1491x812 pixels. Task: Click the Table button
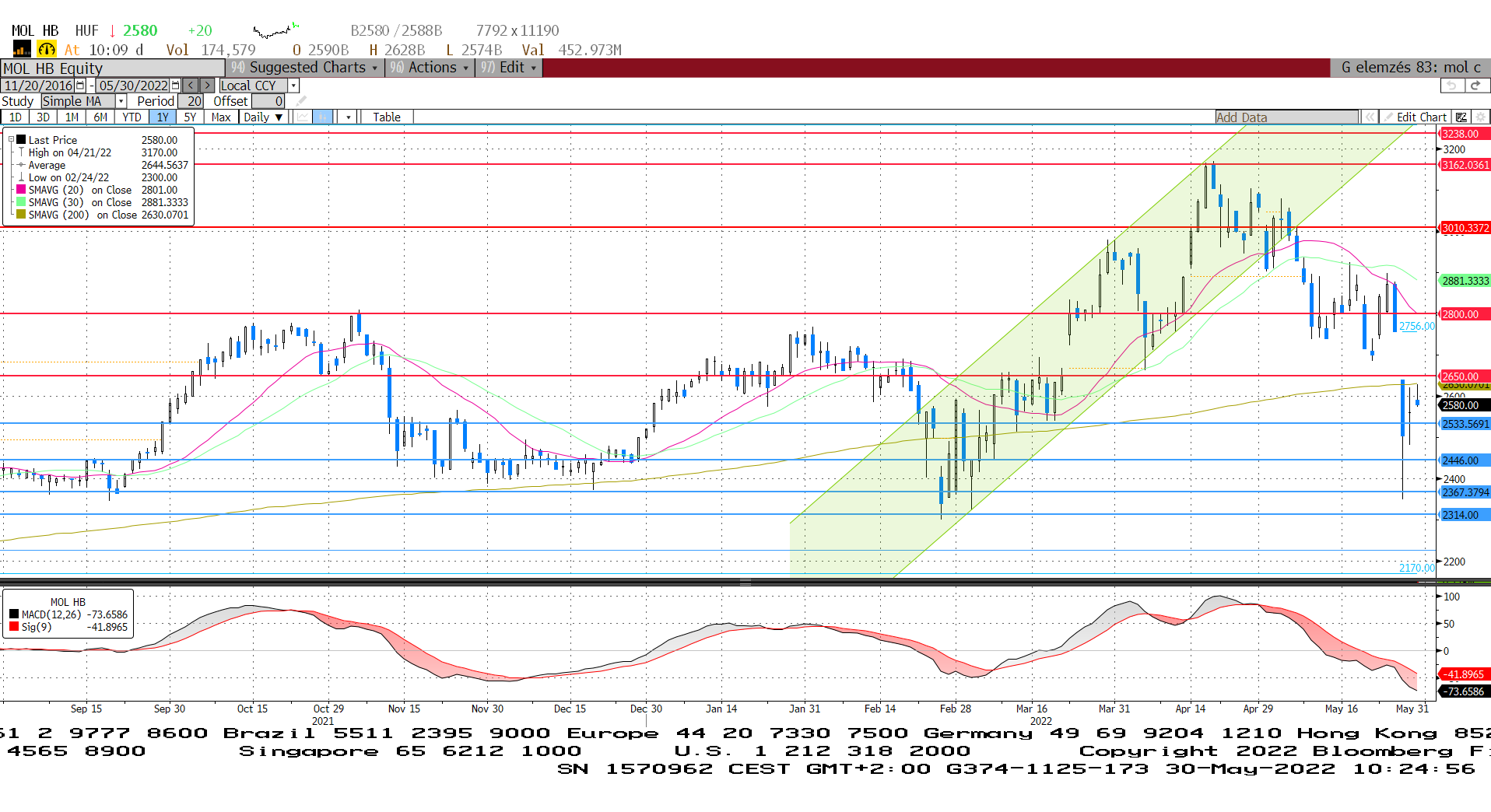[387, 117]
